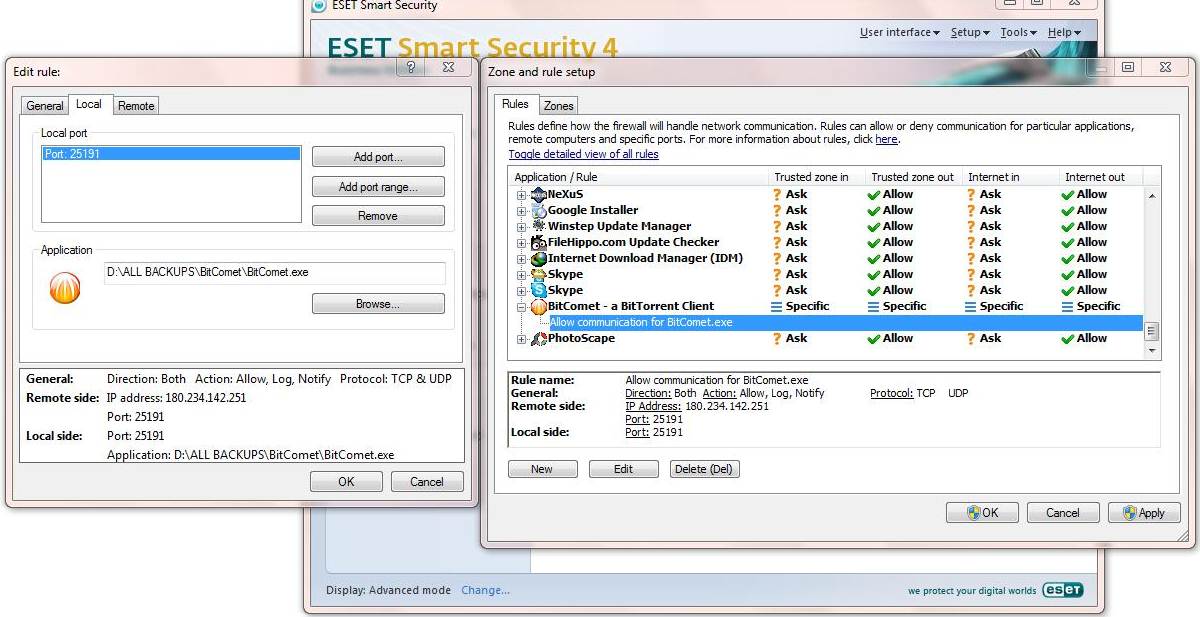This screenshot has width=1200, height=617.
Task: Click the Add port... button
Action: pos(378,157)
